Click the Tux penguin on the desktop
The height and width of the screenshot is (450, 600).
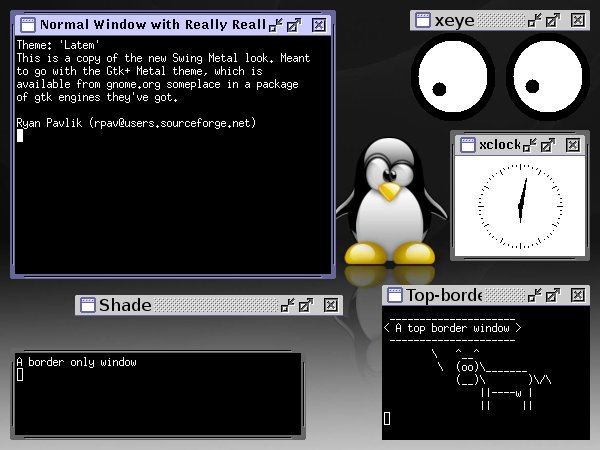click(390, 203)
